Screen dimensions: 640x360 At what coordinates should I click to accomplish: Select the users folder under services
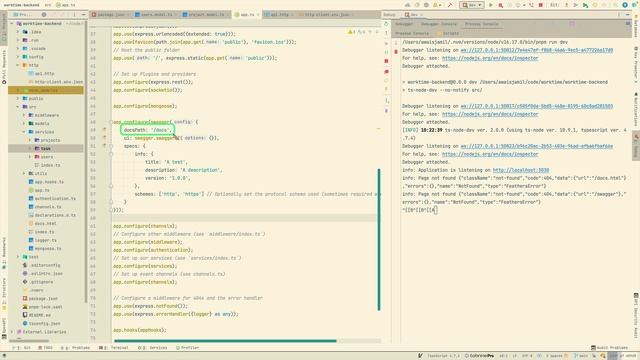point(47,157)
